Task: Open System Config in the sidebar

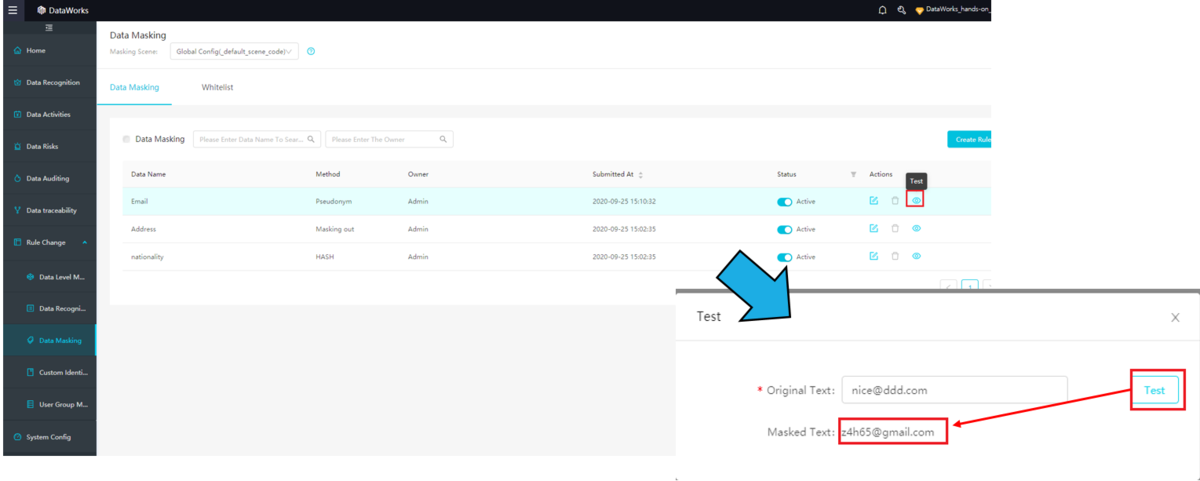Action: (49, 437)
